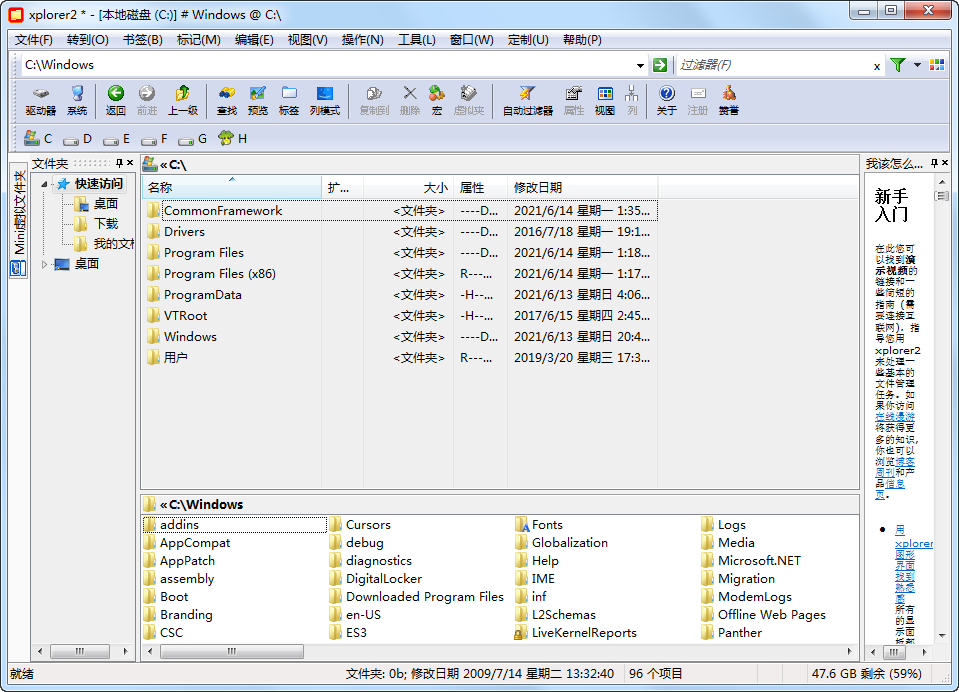Sort by the 名称 column header
Image resolution: width=959 pixels, height=692 pixels.
click(232, 188)
